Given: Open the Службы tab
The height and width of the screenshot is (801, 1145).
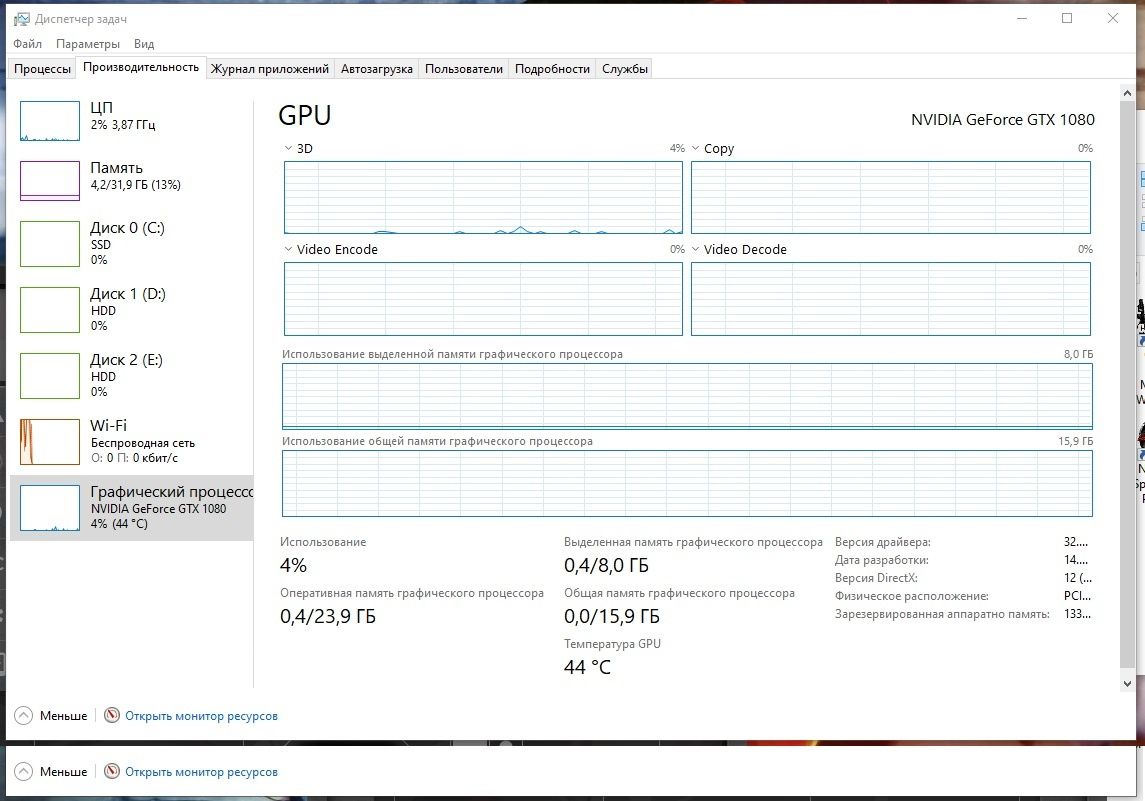Looking at the screenshot, I should pos(624,69).
